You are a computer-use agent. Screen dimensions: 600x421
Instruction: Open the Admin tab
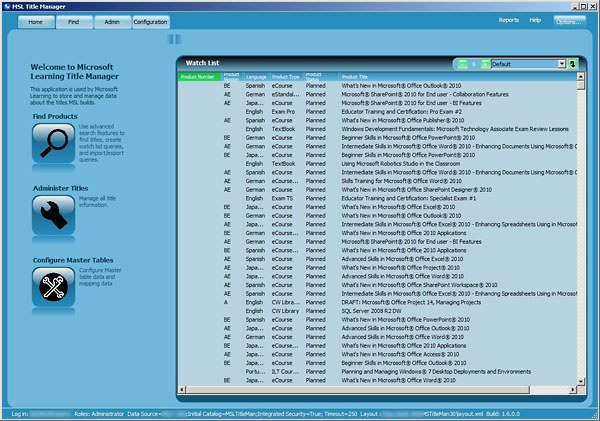tap(112, 22)
